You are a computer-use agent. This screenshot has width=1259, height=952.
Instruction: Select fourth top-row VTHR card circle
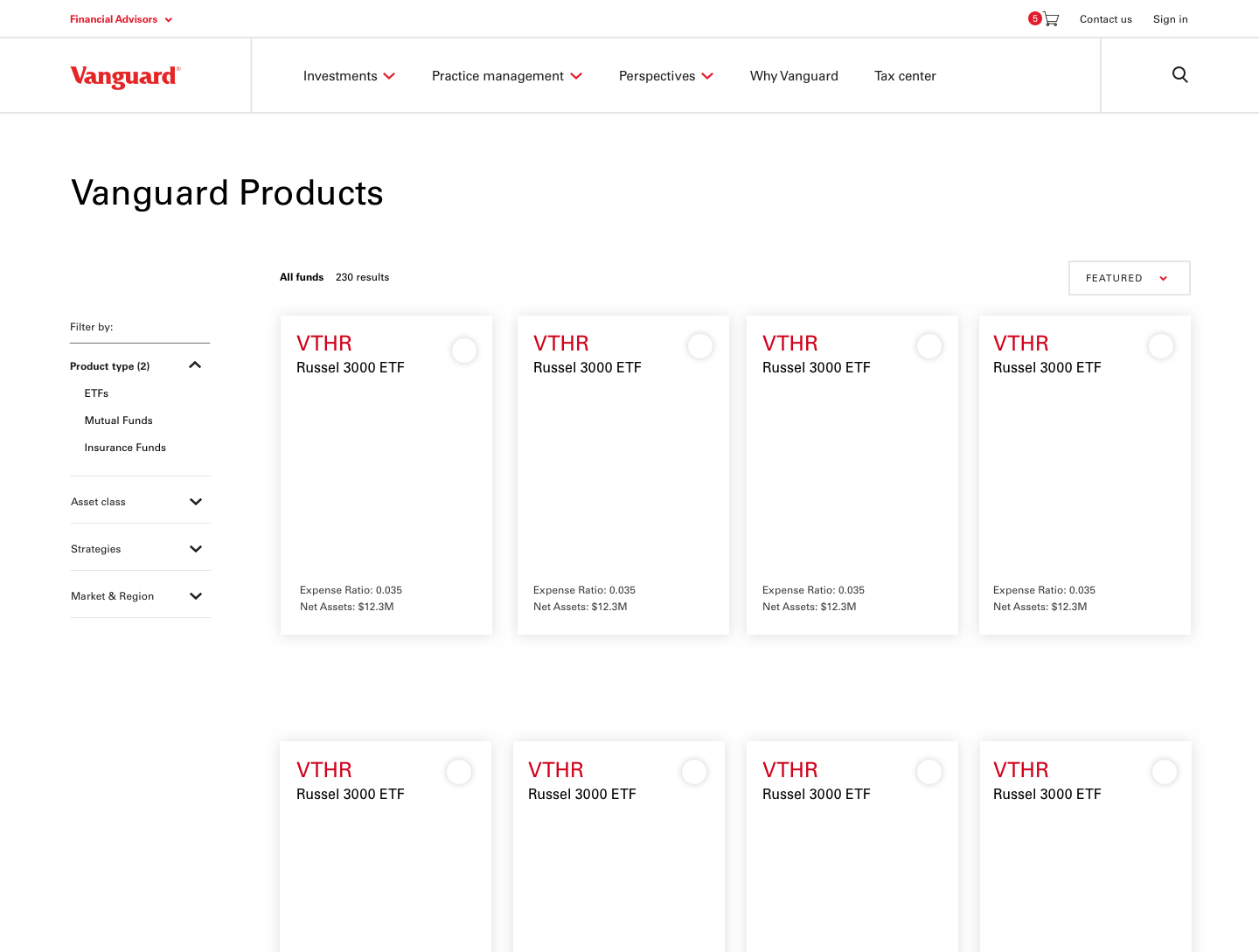(1161, 346)
